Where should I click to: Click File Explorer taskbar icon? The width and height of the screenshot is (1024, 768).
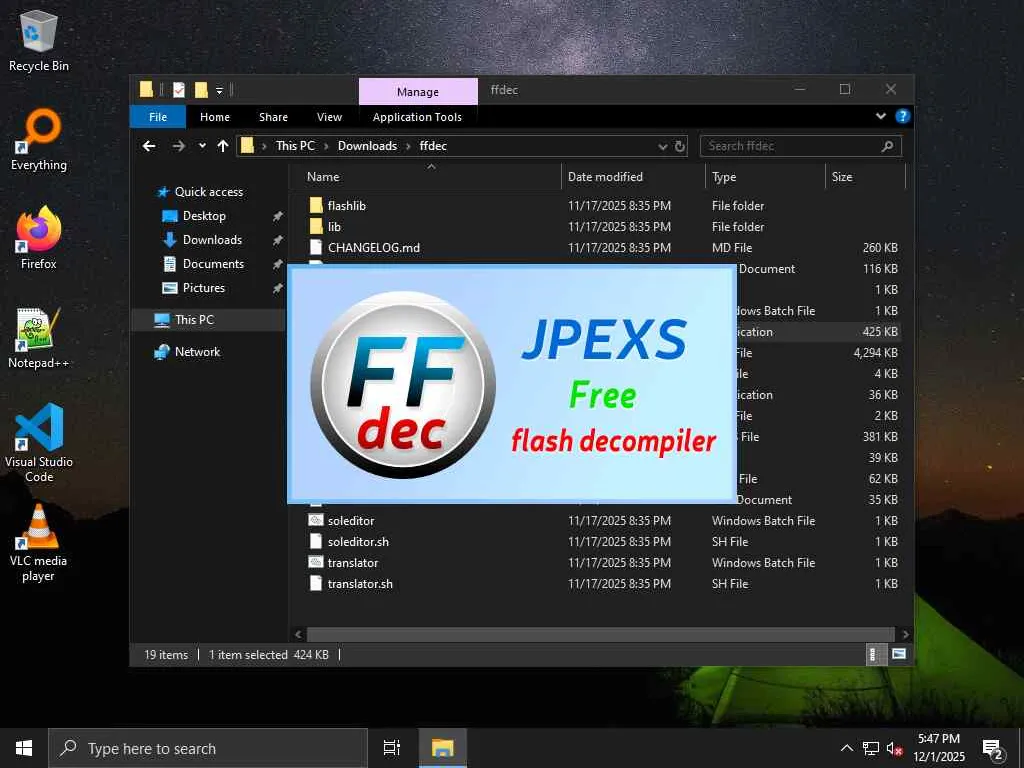(442, 748)
